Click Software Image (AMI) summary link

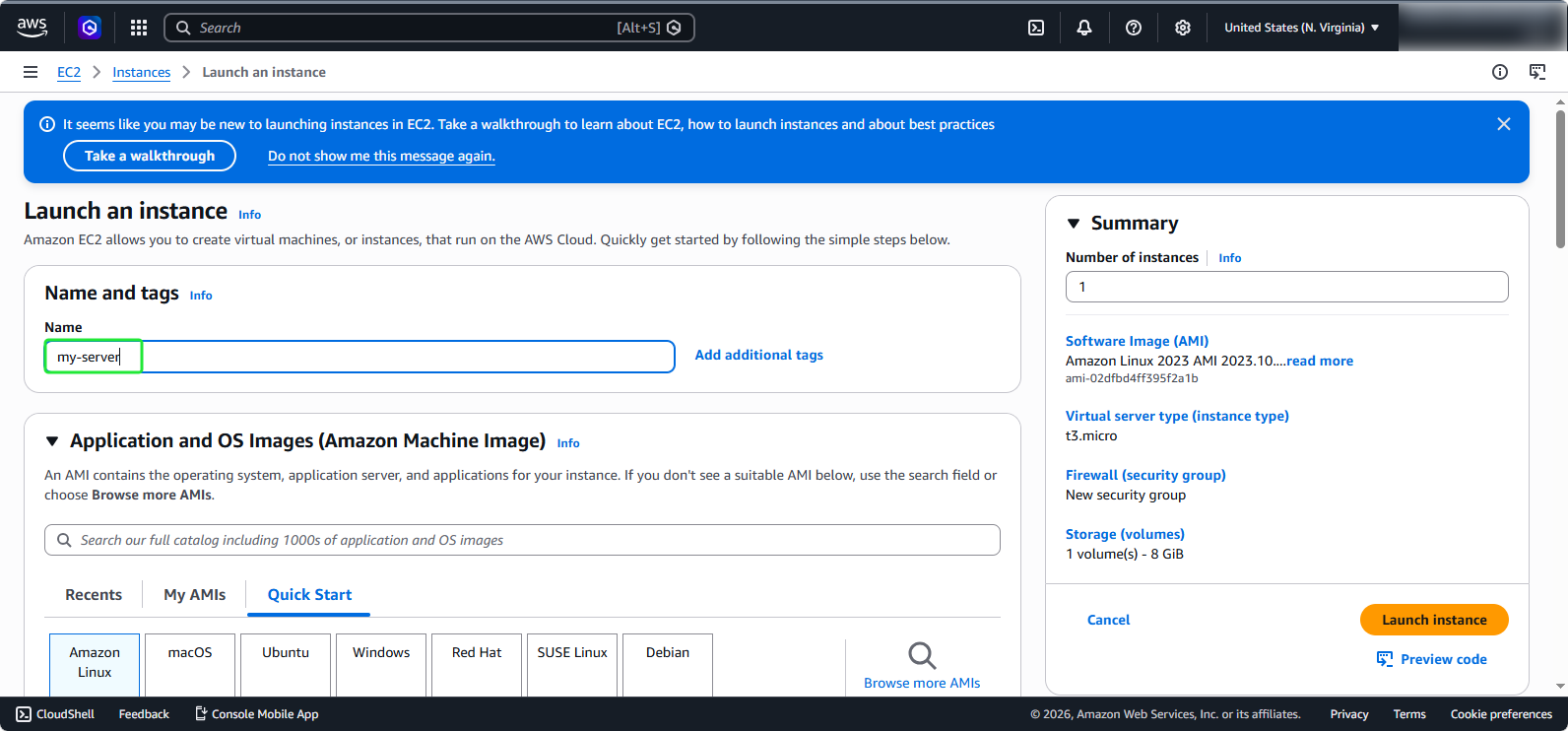coord(1137,341)
